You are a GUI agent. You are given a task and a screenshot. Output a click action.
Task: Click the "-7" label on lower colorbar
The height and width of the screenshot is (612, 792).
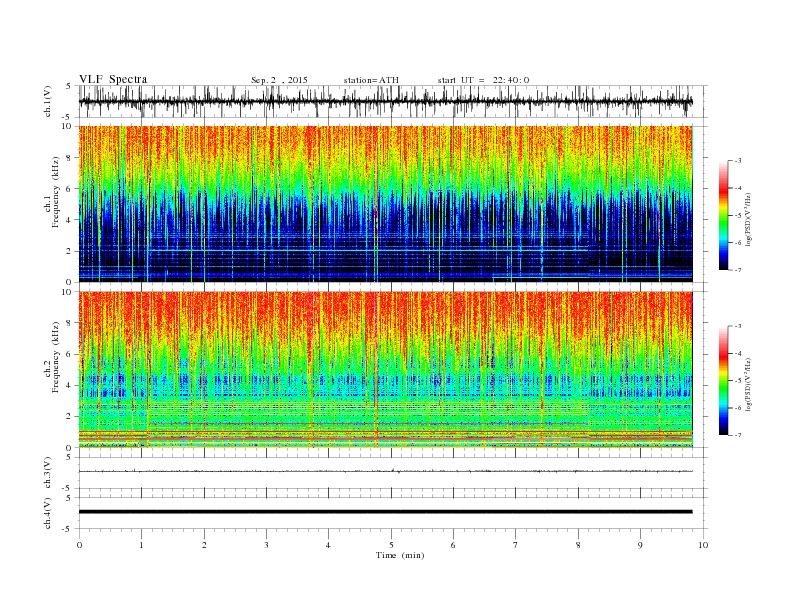(x=736, y=435)
